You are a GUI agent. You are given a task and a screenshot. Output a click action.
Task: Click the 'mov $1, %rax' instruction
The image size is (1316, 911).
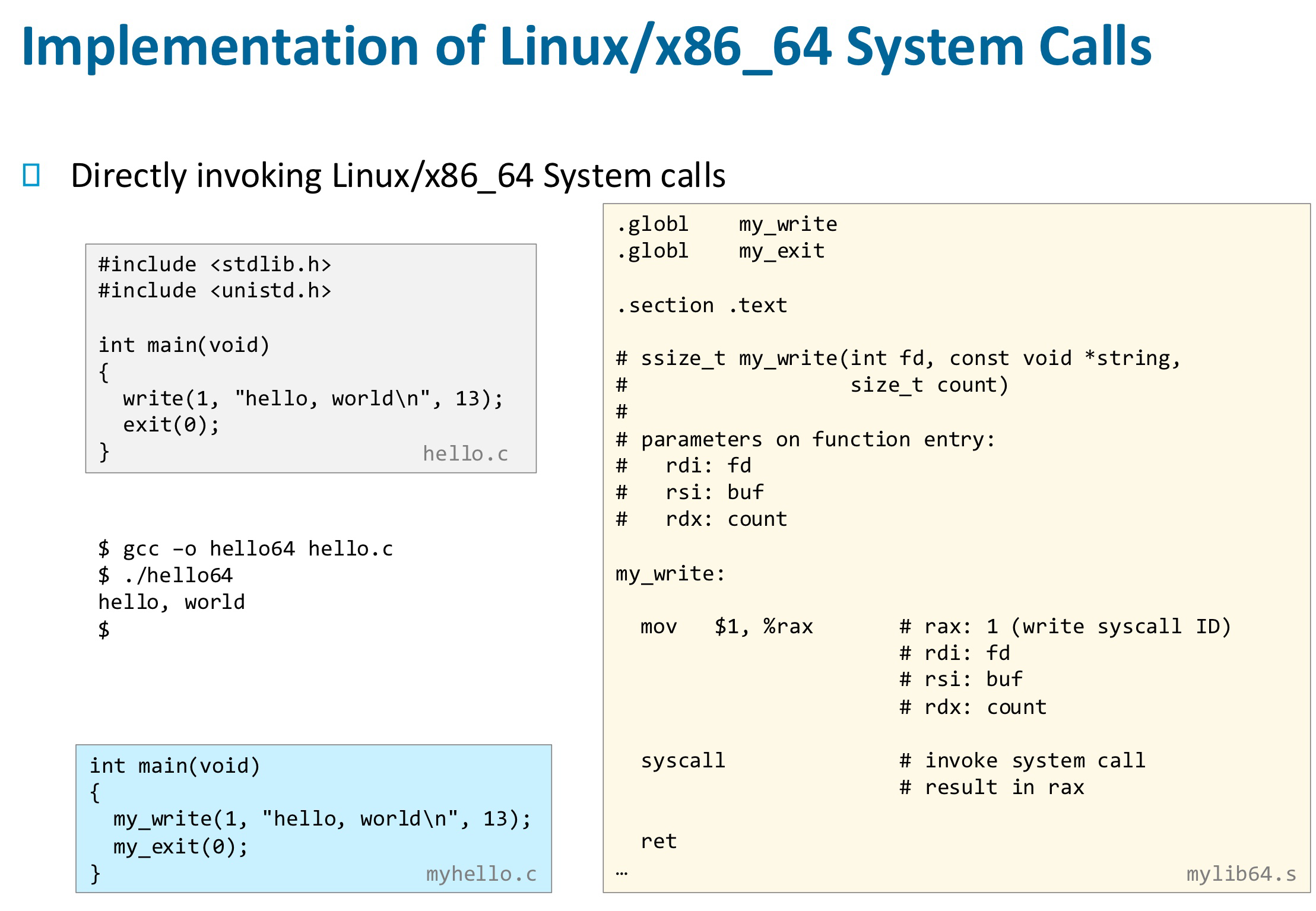point(727,627)
